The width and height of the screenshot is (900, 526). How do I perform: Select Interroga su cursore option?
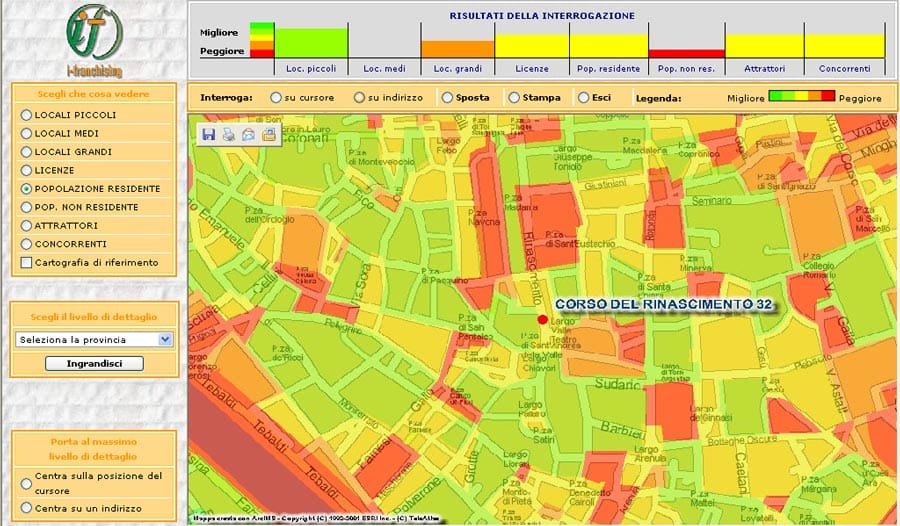[x=275, y=98]
